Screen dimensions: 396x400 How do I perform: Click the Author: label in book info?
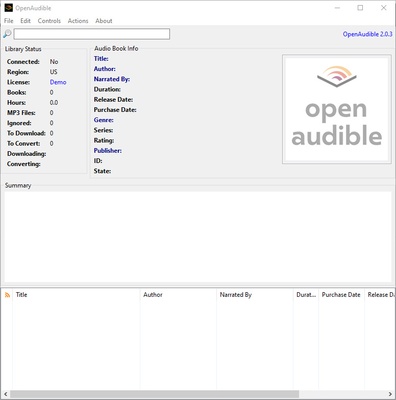(x=105, y=69)
